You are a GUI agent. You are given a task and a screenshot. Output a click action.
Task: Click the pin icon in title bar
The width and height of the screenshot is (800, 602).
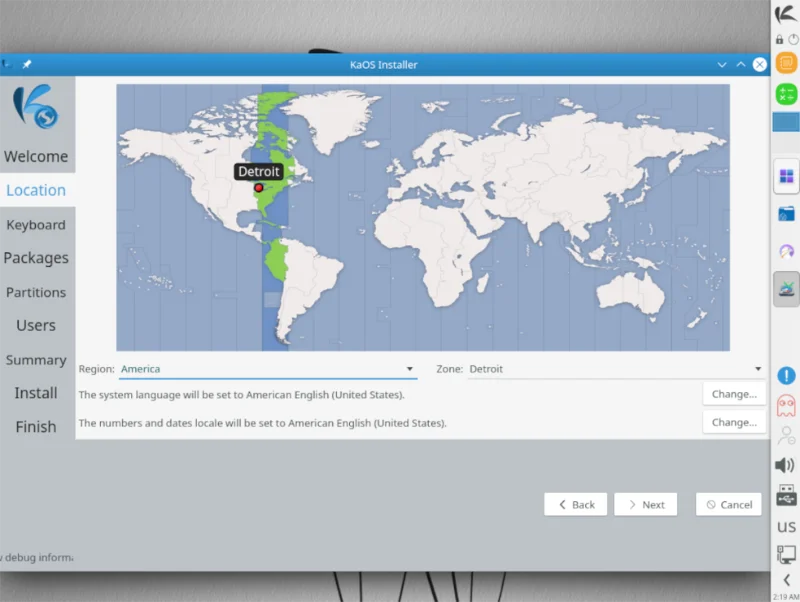point(27,64)
